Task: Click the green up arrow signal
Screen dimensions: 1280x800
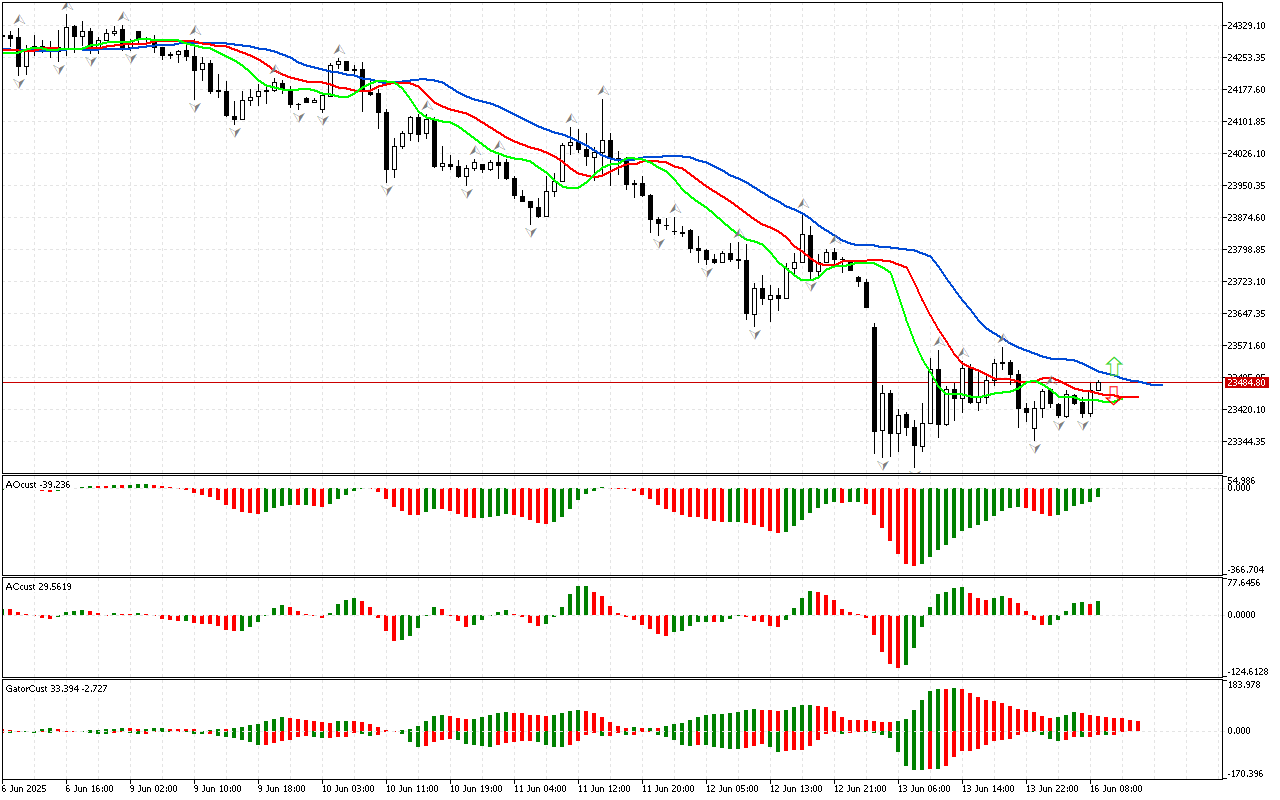Action: coord(1114,365)
